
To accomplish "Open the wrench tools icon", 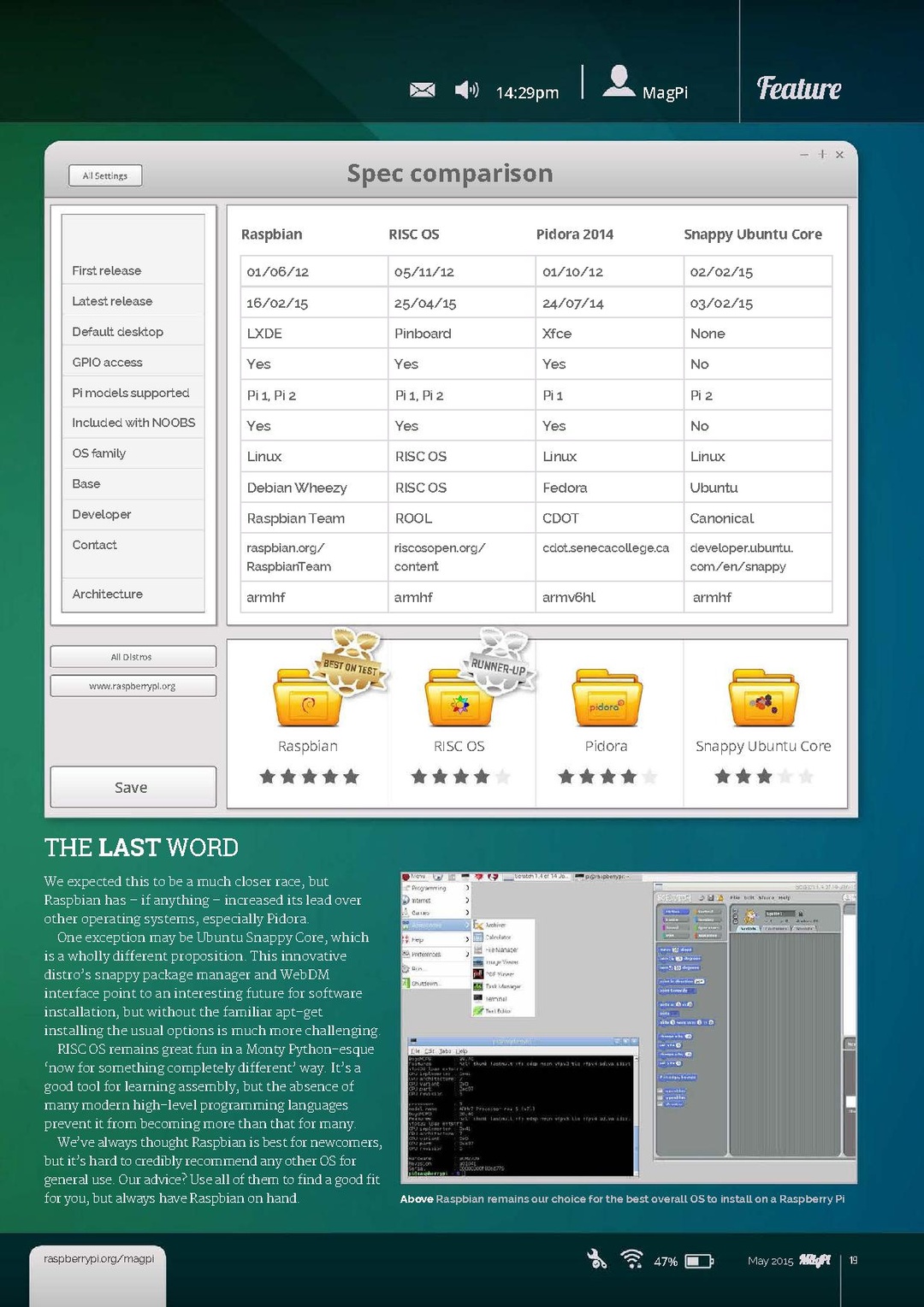I will [596, 1259].
